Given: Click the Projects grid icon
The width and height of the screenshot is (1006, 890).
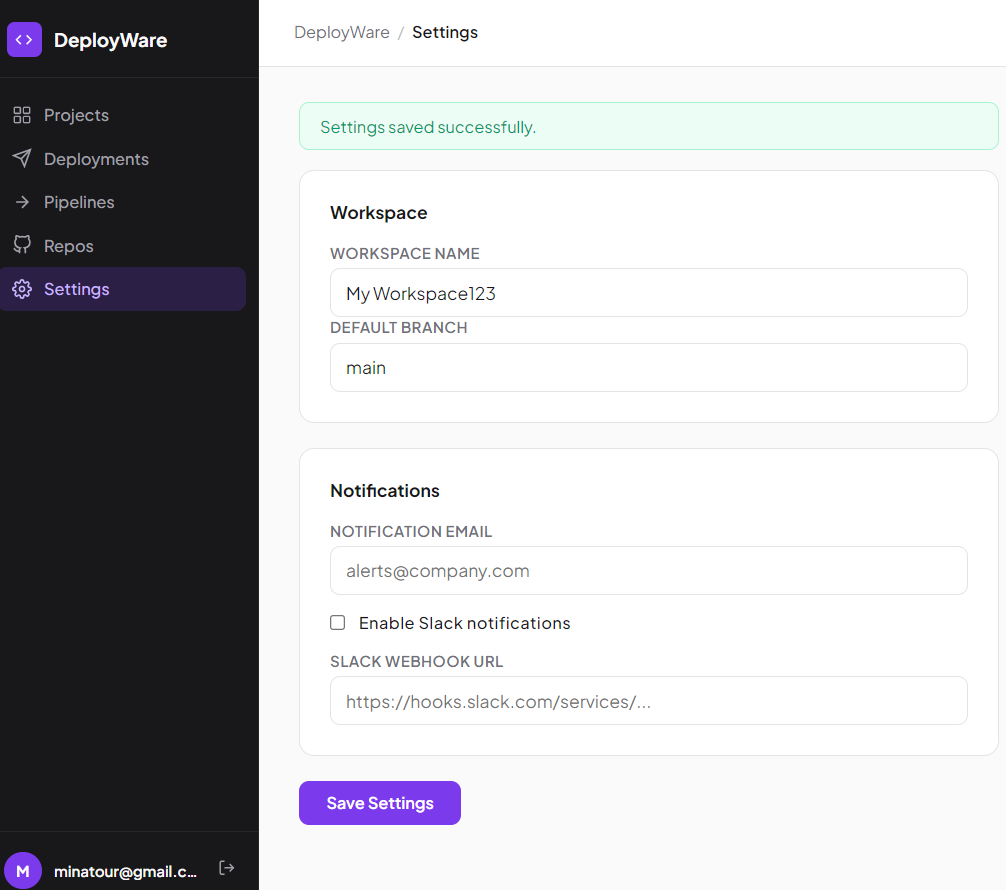Looking at the screenshot, I should tap(22, 115).
